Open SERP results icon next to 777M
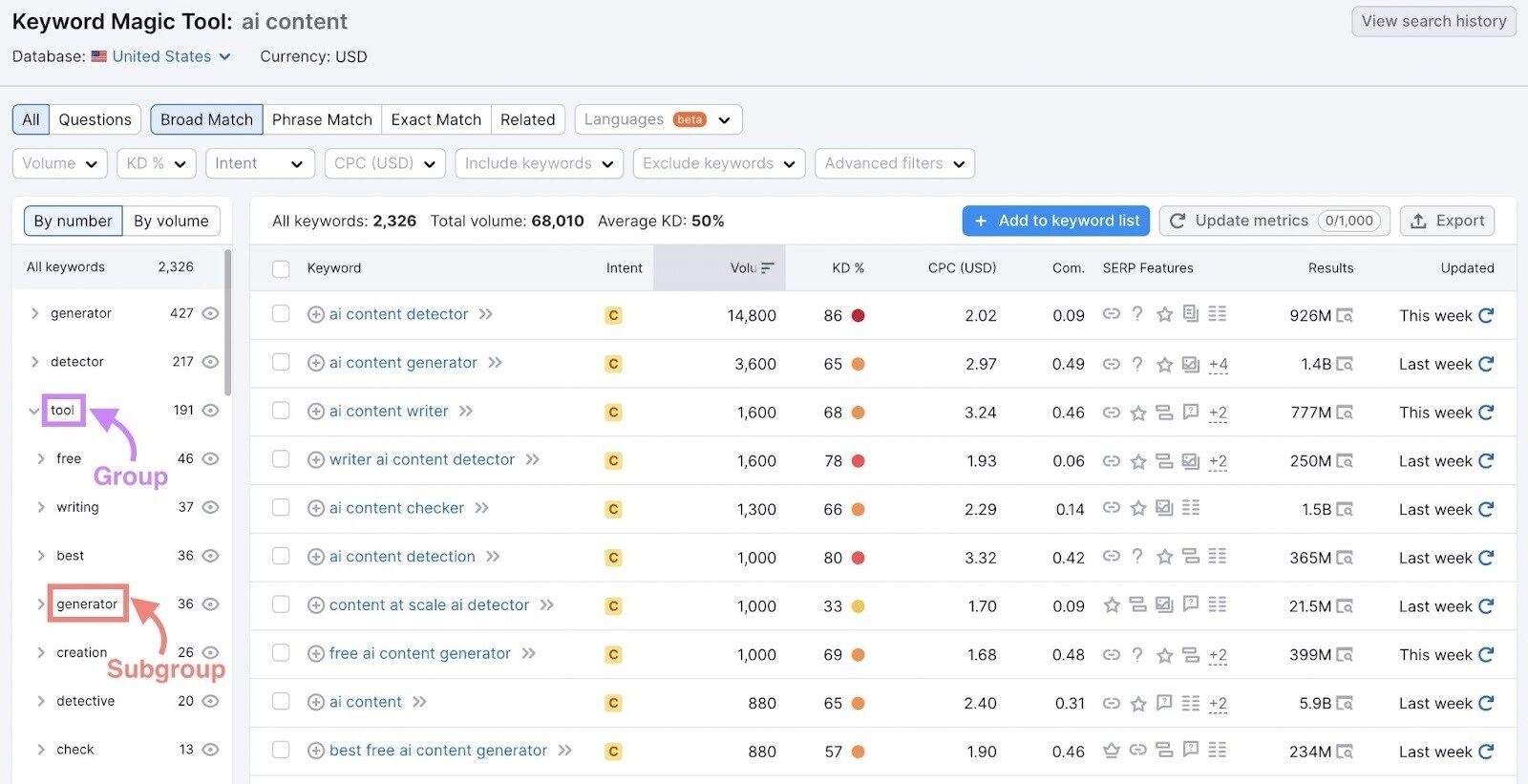This screenshot has height=784, width=1528. click(1345, 413)
